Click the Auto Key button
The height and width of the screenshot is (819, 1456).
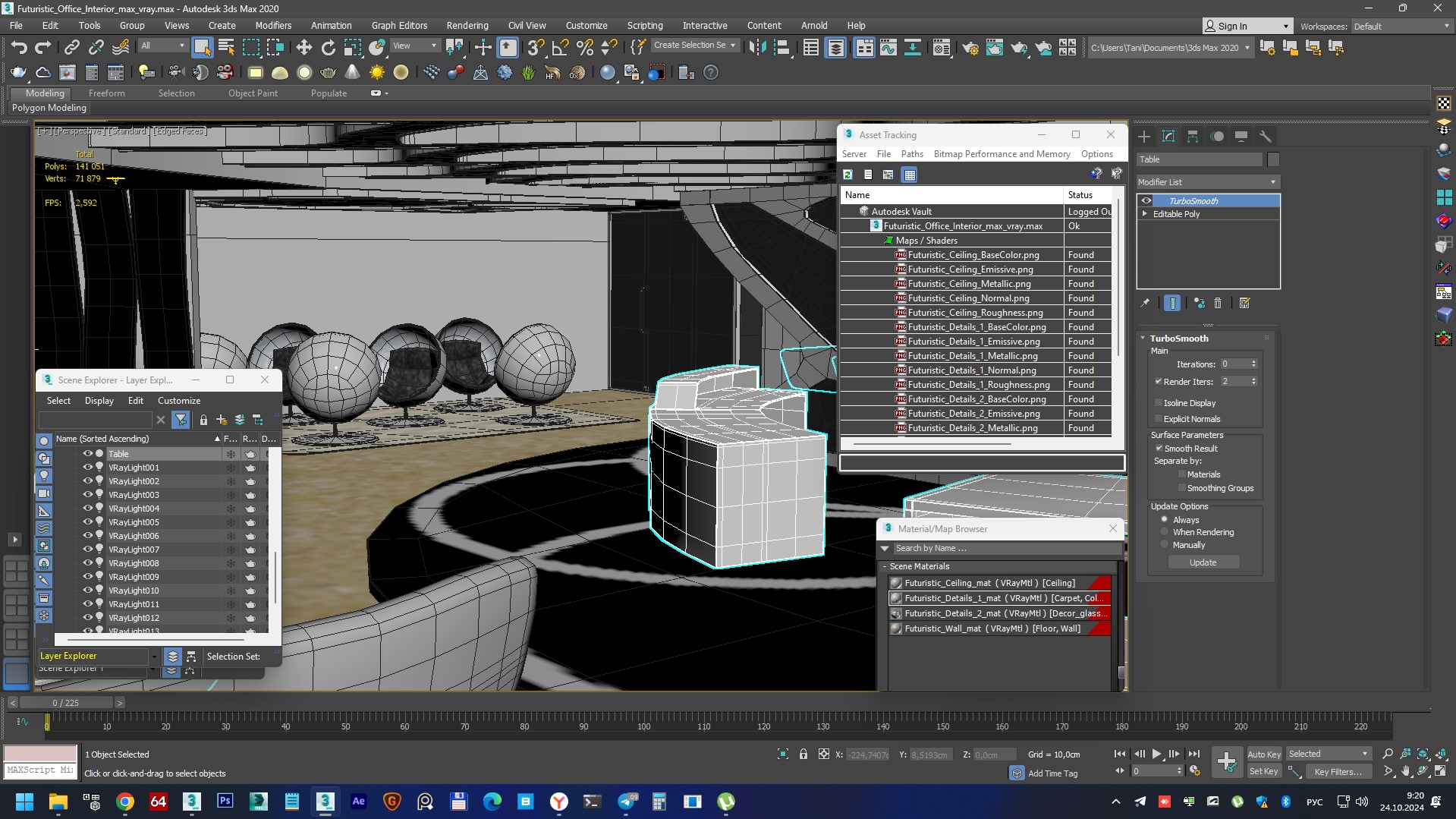1264,754
